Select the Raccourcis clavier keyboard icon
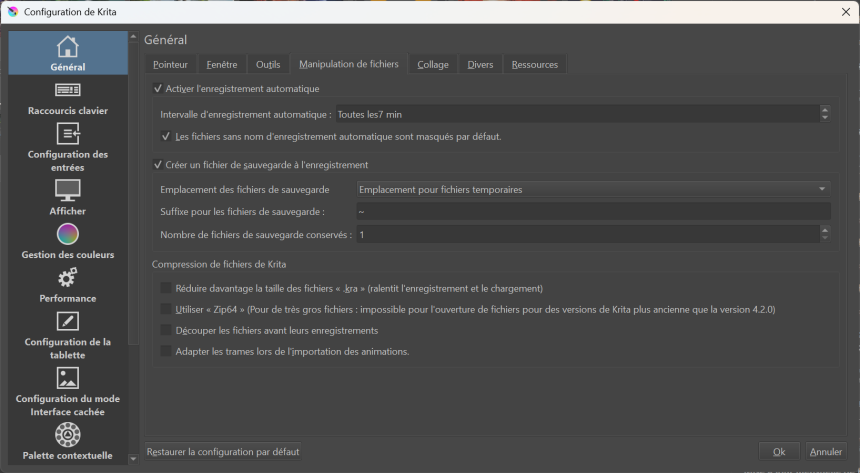The width and height of the screenshot is (860, 473). click(67, 91)
